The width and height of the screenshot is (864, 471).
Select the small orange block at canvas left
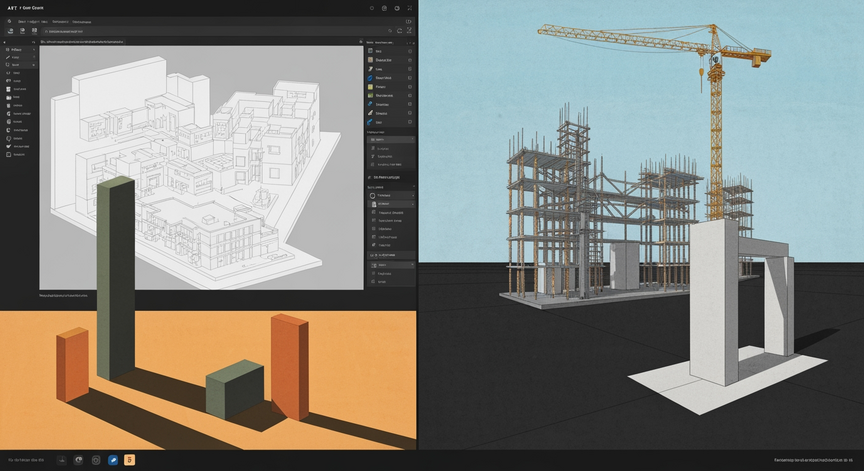72,364
